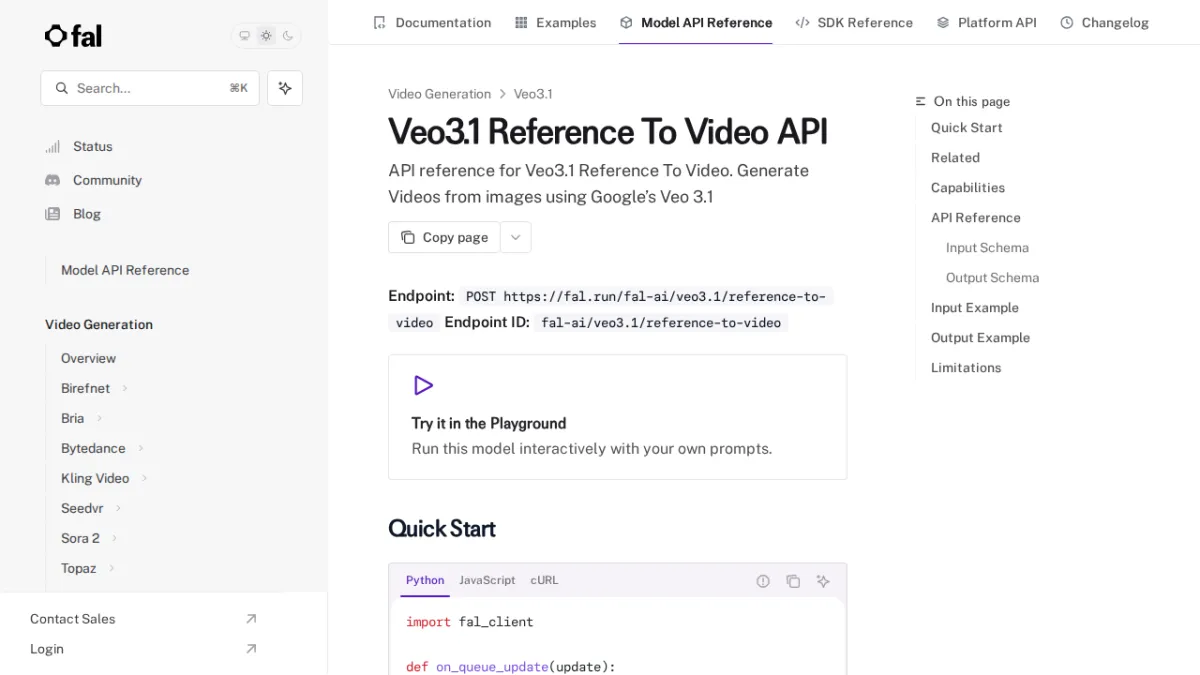Jump to Output Example in page outline
Viewport: 1200px width, 675px height.
tap(980, 338)
